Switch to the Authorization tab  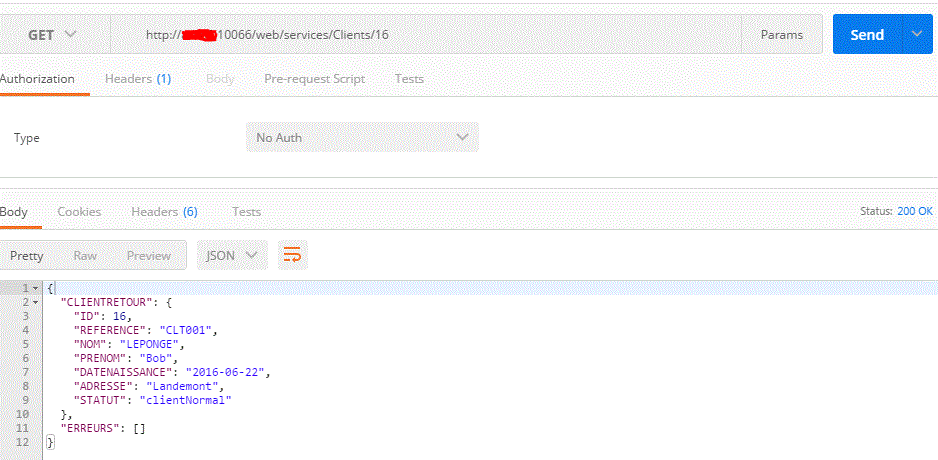pos(36,79)
